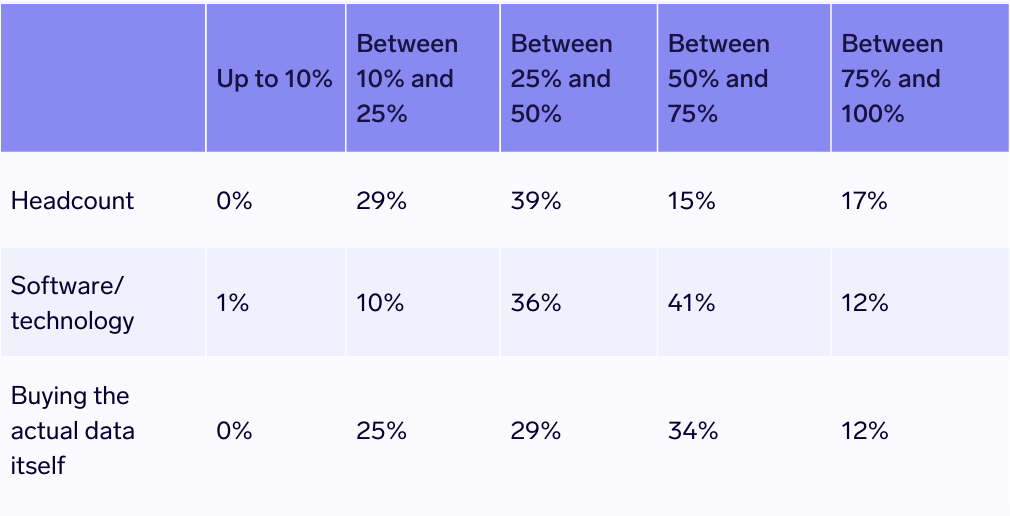The height and width of the screenshot is (516, 1010).
Task: Select the 'Between 50% and 75%' header
Action: [x=719, y=79]
